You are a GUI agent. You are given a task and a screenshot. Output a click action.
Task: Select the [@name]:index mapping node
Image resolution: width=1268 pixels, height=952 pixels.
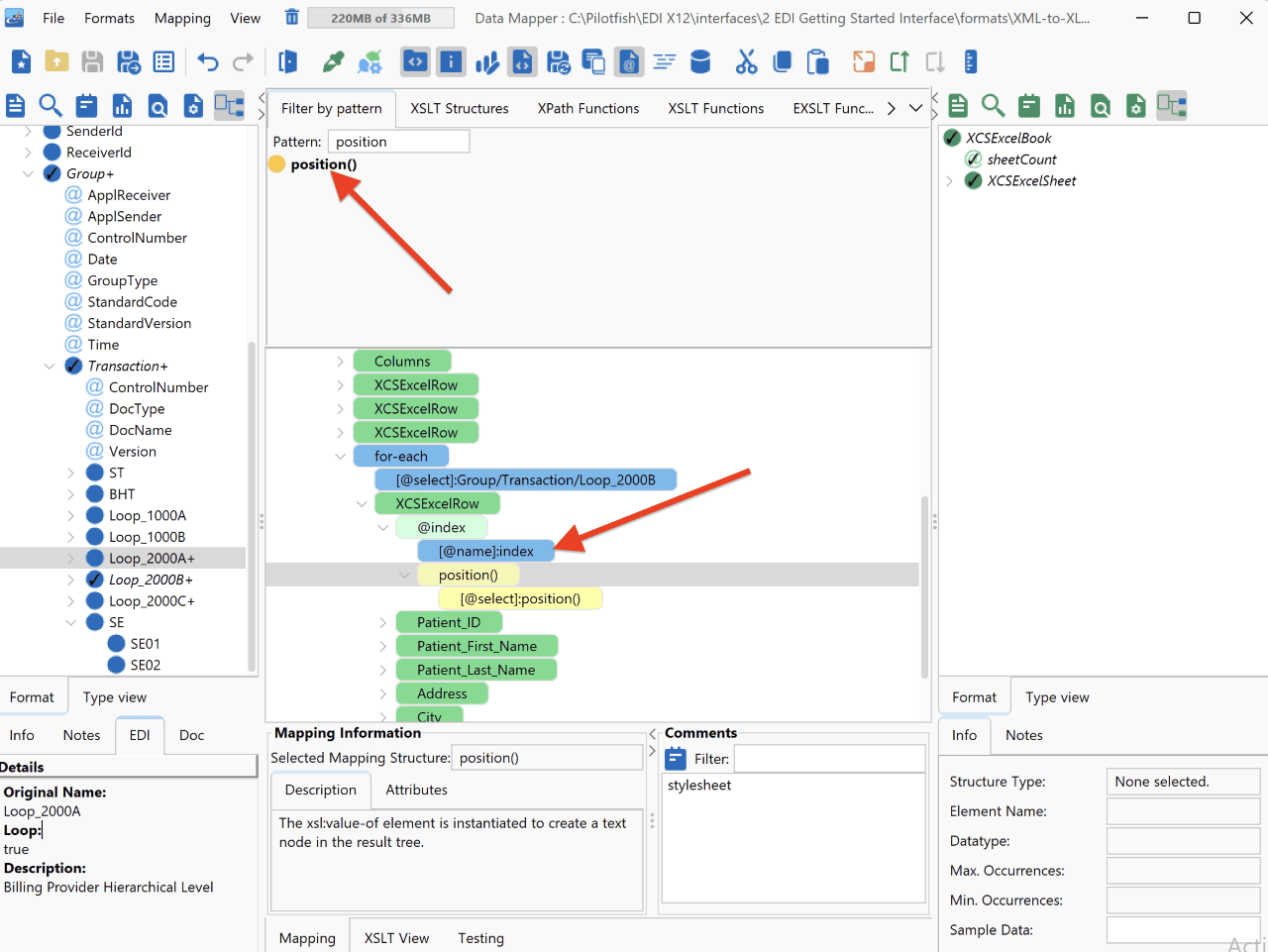(485, 552)
